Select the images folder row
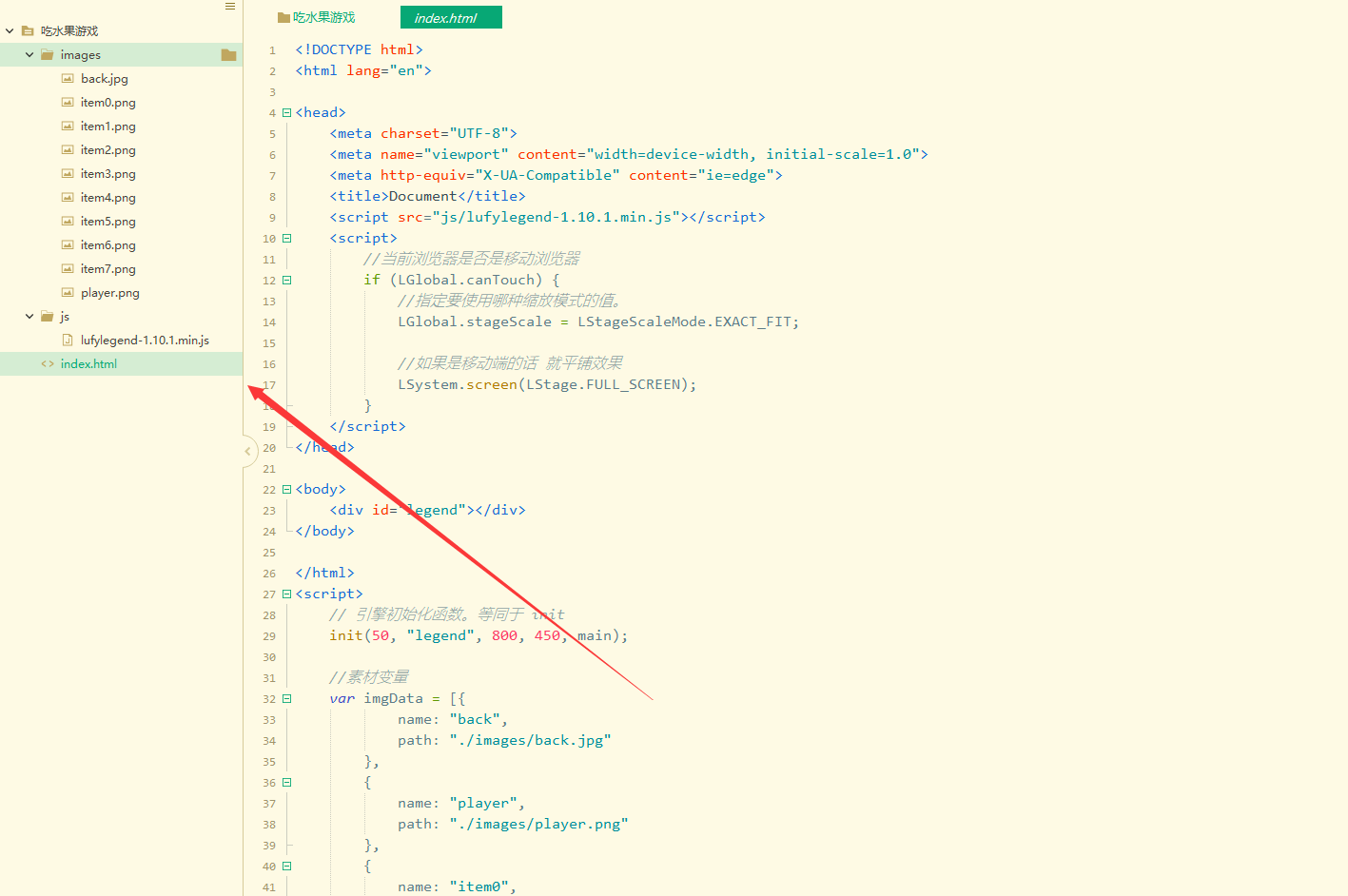Viewport: 1348px width, 896px height. 121,55
